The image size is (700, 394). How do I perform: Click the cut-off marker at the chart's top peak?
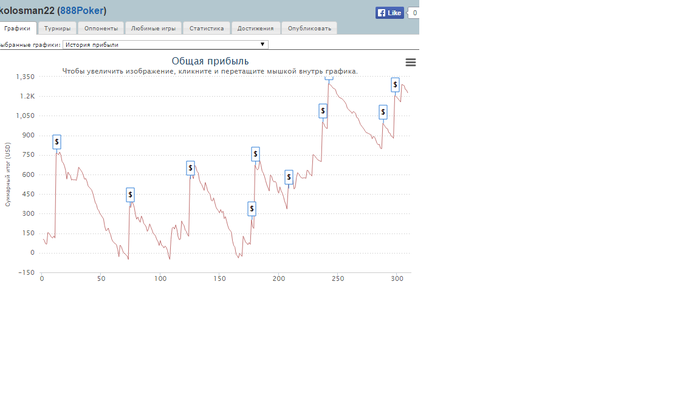tap(329, 78)
